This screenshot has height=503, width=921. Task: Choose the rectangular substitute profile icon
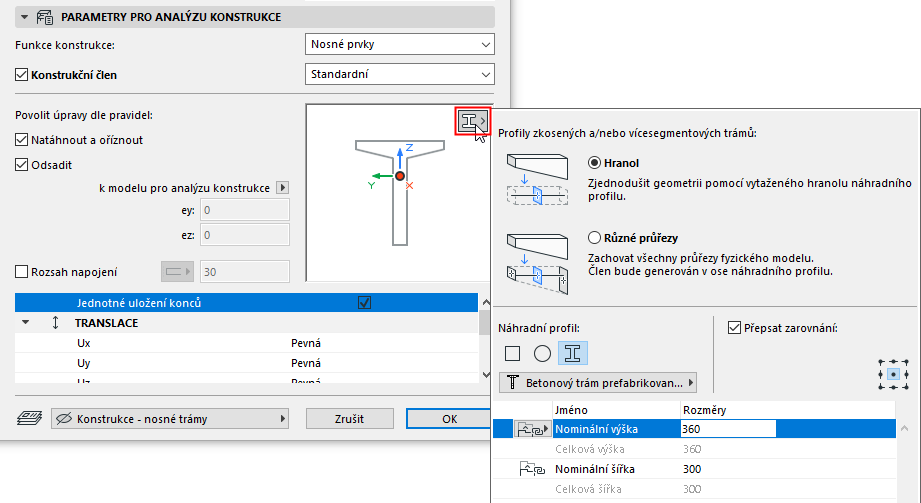point(513,353)
